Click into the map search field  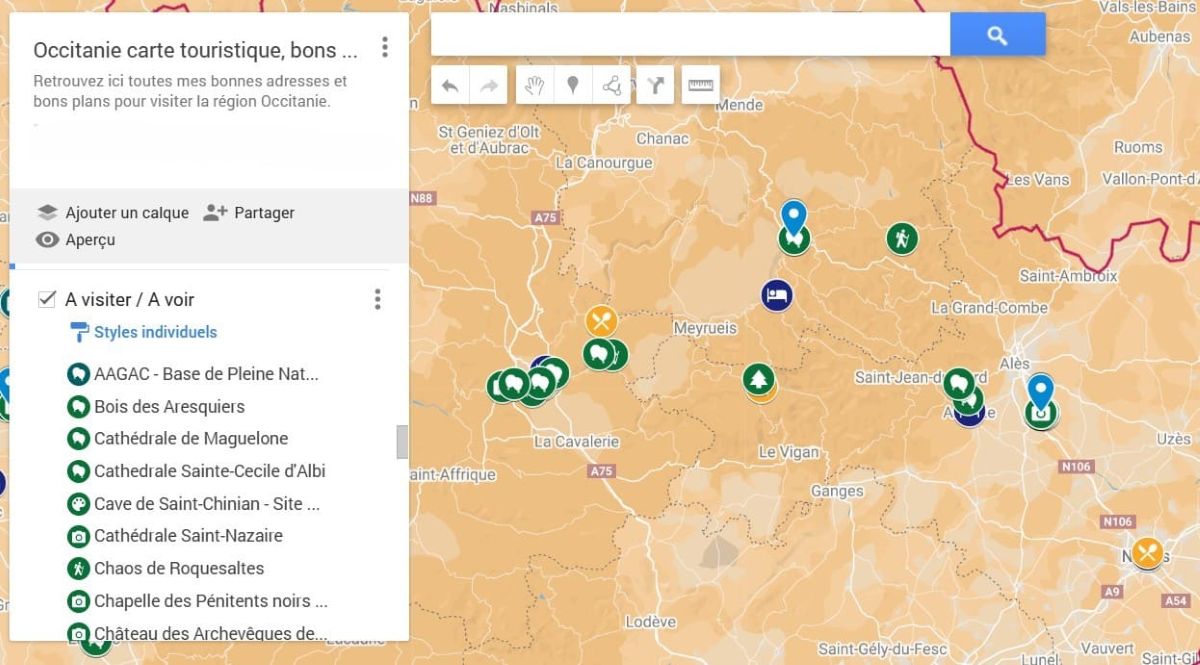(x=690, y=35)
